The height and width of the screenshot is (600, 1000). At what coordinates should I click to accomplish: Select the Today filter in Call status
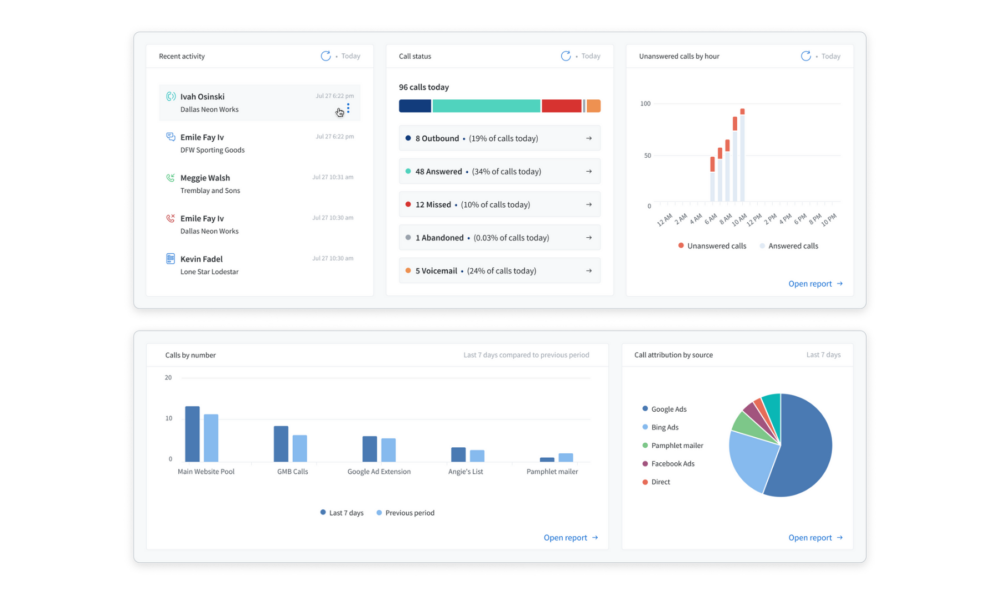(591, 56)
